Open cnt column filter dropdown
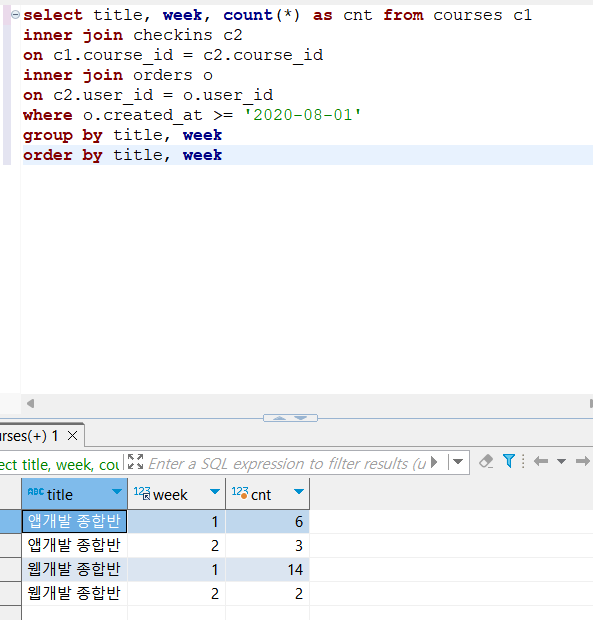 pos(299,491)
